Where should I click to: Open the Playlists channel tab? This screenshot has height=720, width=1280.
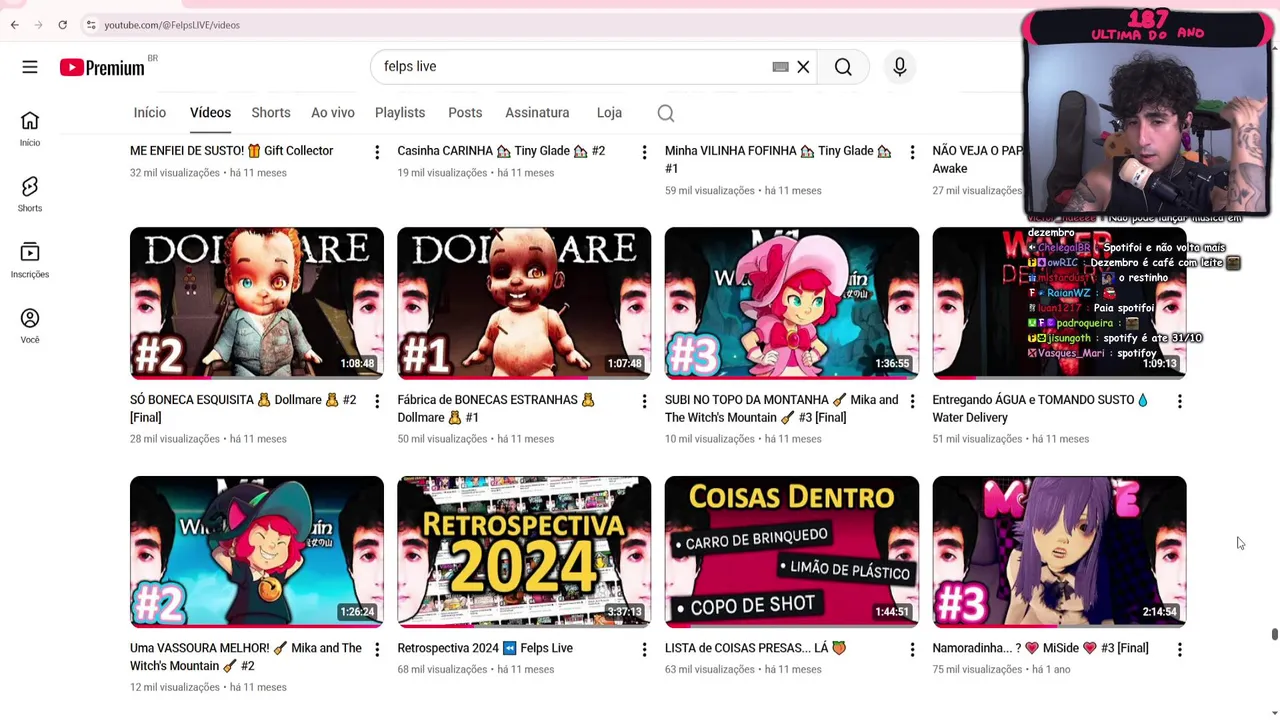400,113
